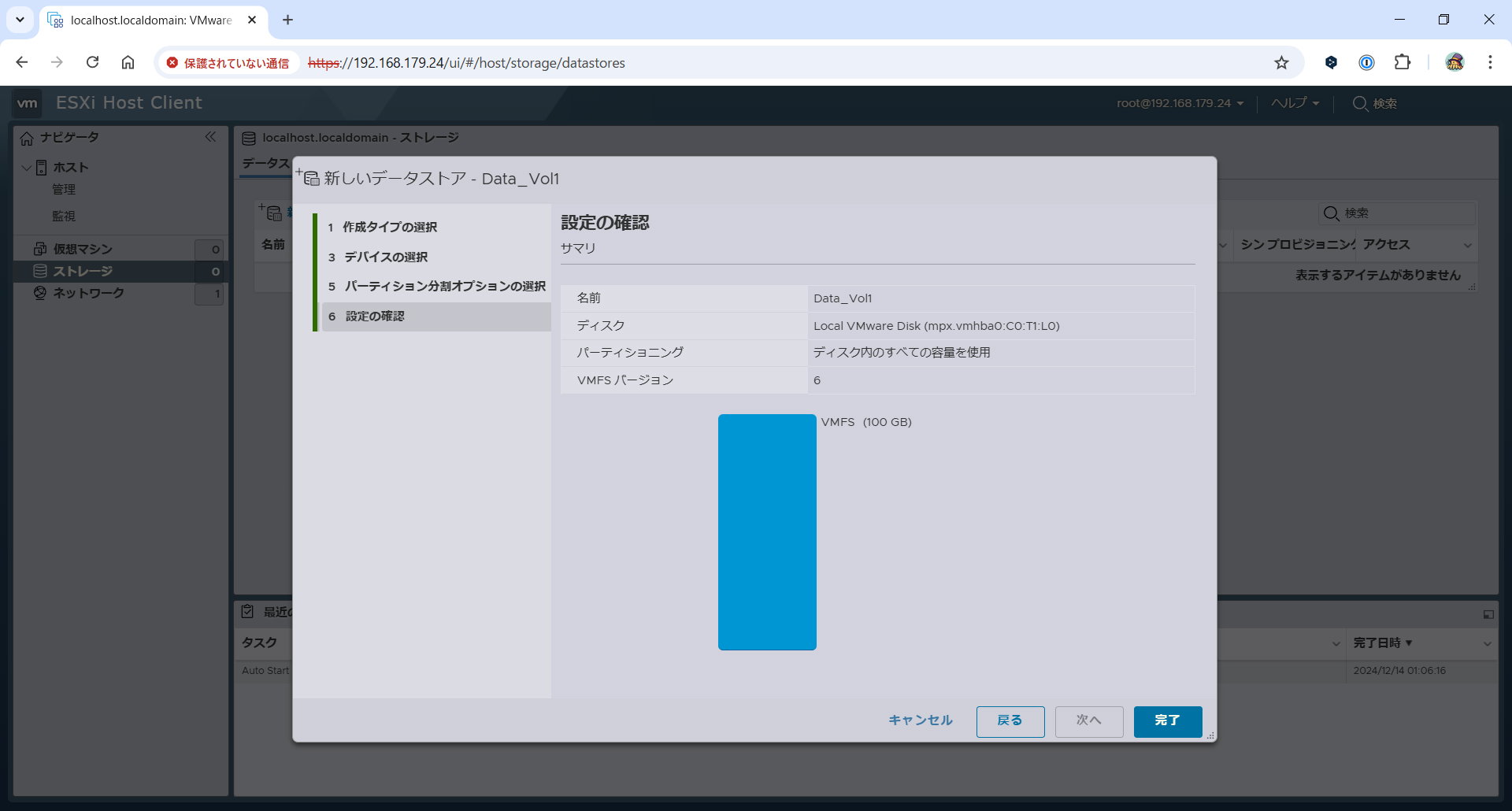Image resolution: width=1512 pixels, height=811 pixels.
Task: Click the storage icon beside localhost.localdomain title
Action: pyautogui.click(x=249, y=139)
